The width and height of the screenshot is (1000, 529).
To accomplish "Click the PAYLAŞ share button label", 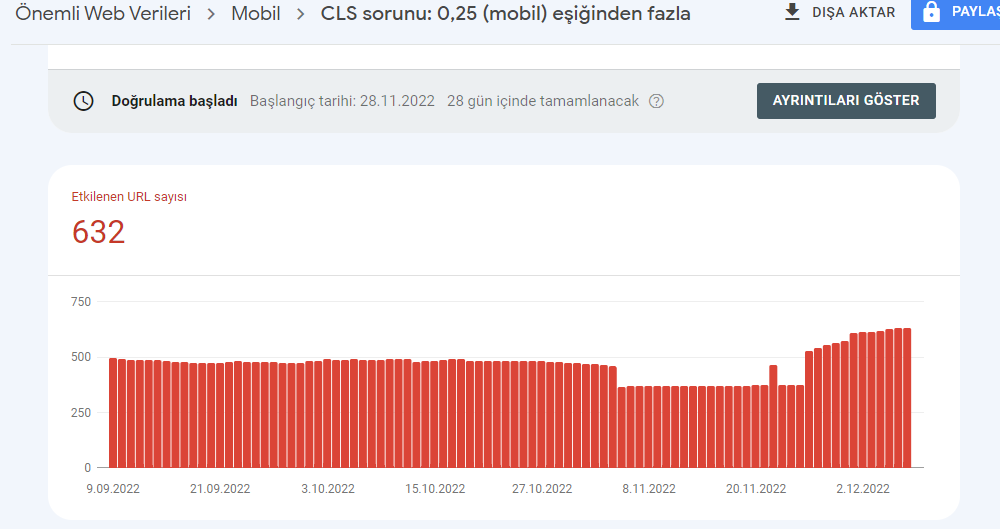I will tap(975, 12).
